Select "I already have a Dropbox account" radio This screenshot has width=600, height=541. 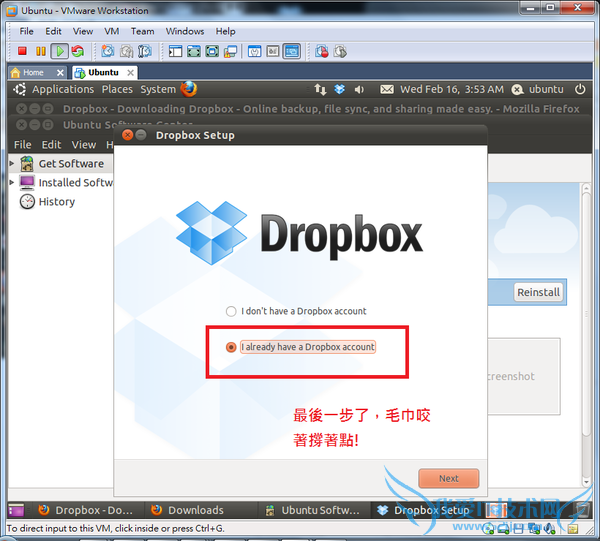point(231,347)
